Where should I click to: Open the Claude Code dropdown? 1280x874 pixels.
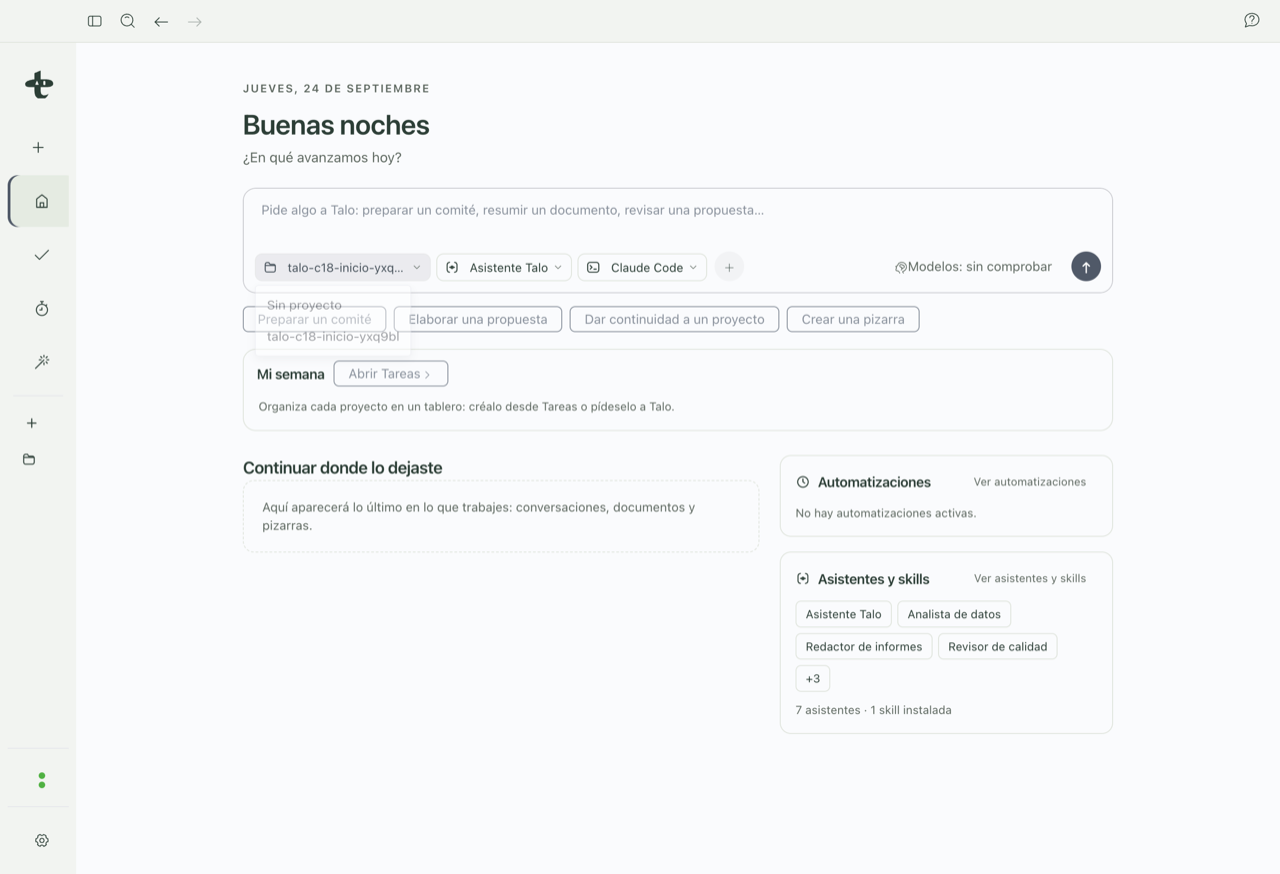pyautogui.click(x=642, y=267)
